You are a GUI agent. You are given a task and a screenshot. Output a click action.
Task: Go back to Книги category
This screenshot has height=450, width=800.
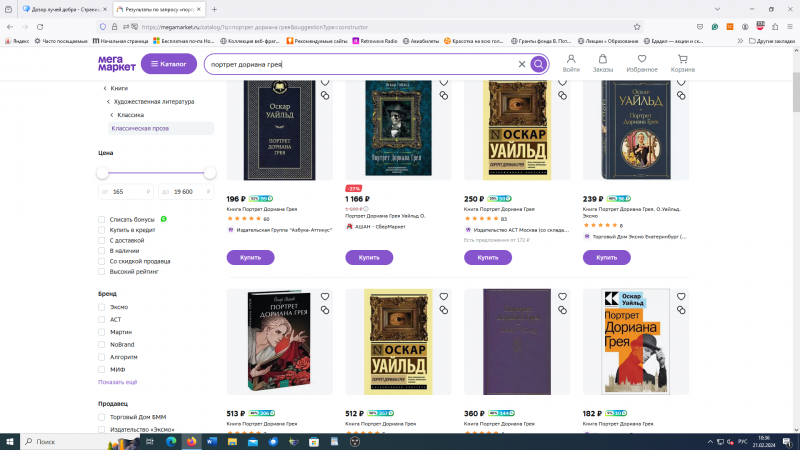119,88
